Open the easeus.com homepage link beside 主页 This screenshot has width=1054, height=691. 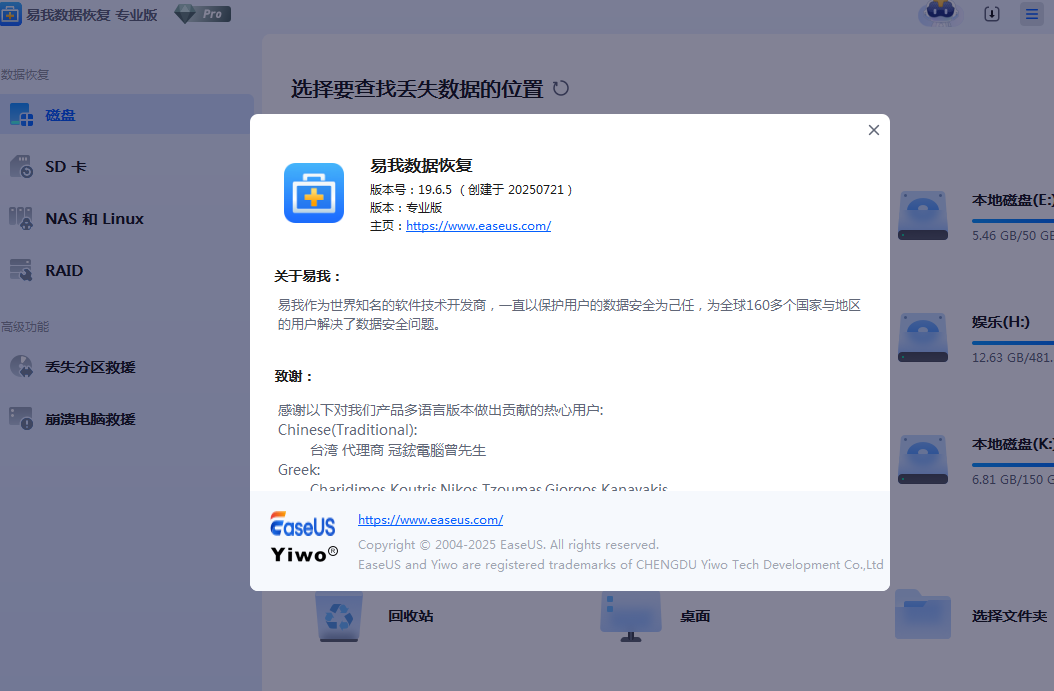coord(478,226)
